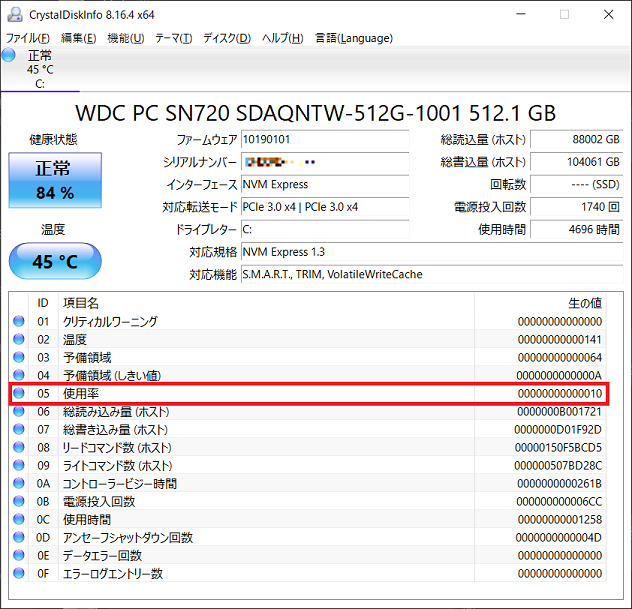Select raw value 000000000261B
Image resolution: width=632 pixels, height=609 pixels.
(x=559, y=484)
